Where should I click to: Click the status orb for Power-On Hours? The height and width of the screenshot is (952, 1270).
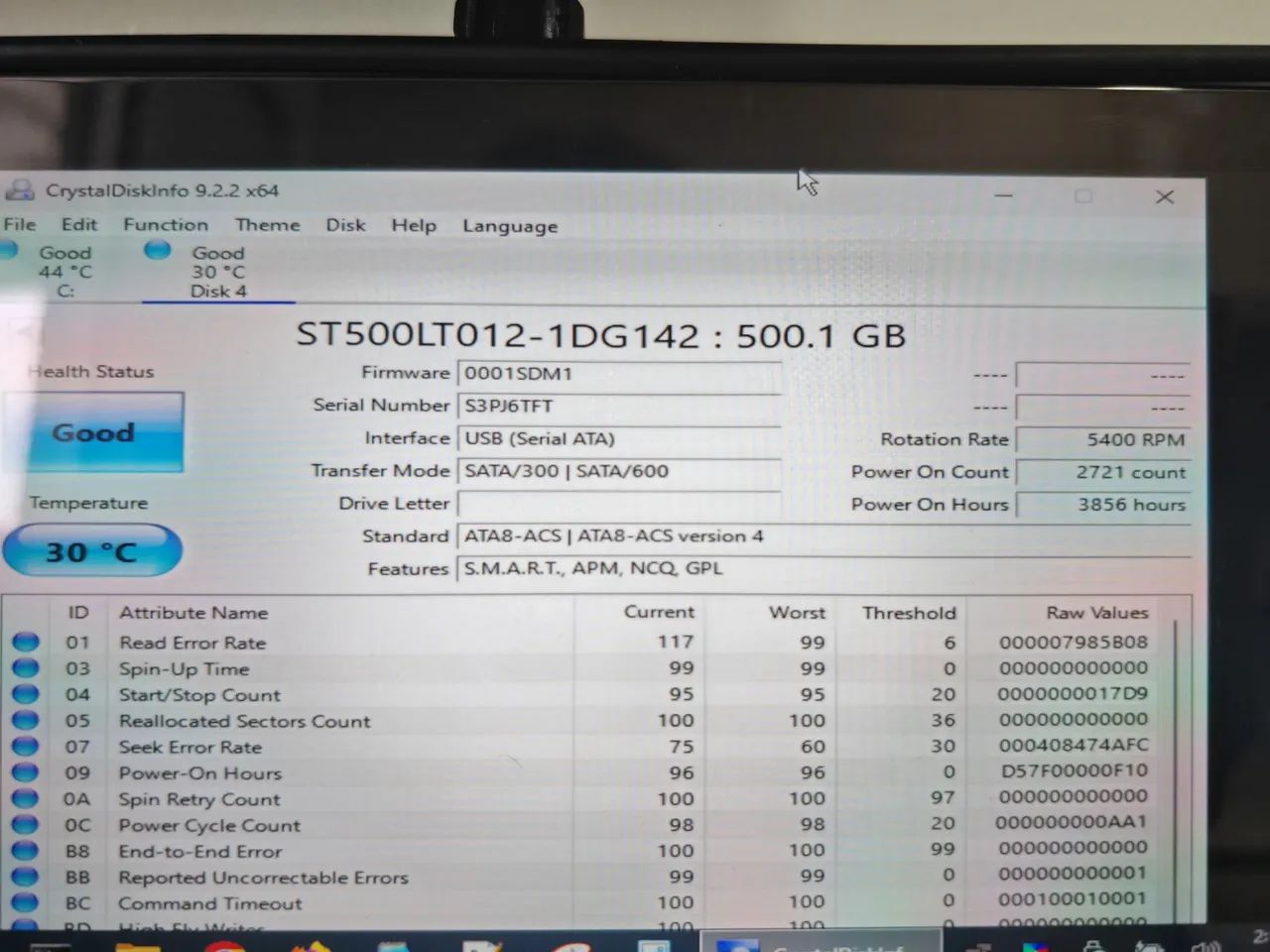[26, 772]
